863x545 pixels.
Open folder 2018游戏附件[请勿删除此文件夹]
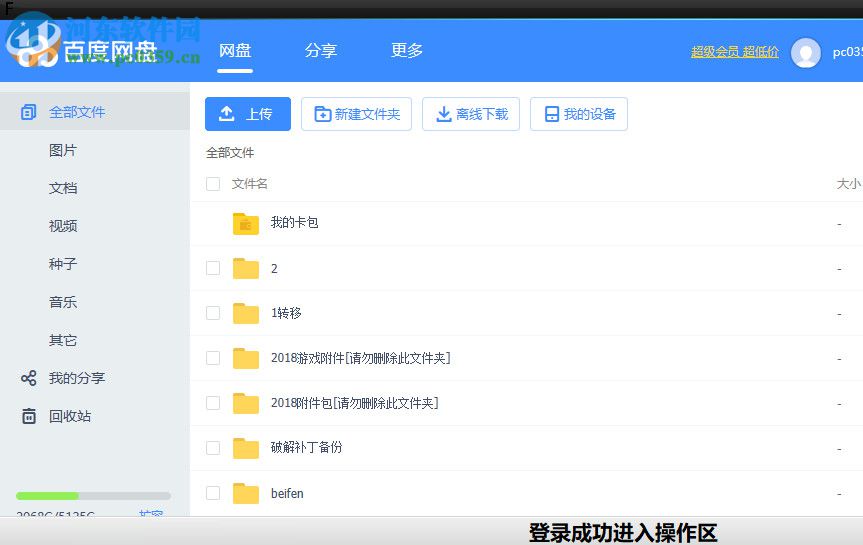pyautogui.click(x=361, y=358)
